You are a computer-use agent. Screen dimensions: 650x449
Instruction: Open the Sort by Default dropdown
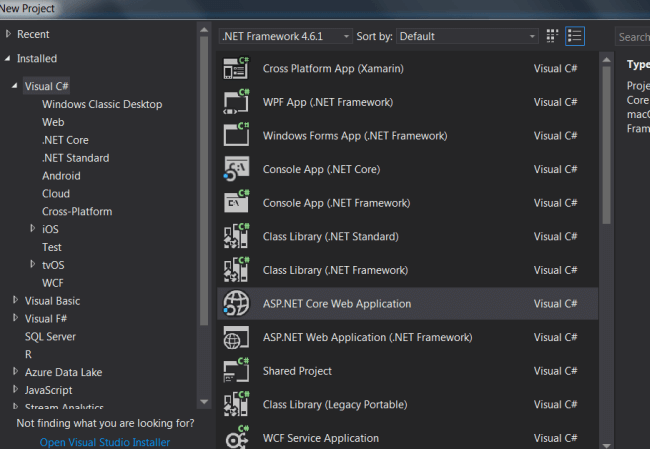click(467, 36)
